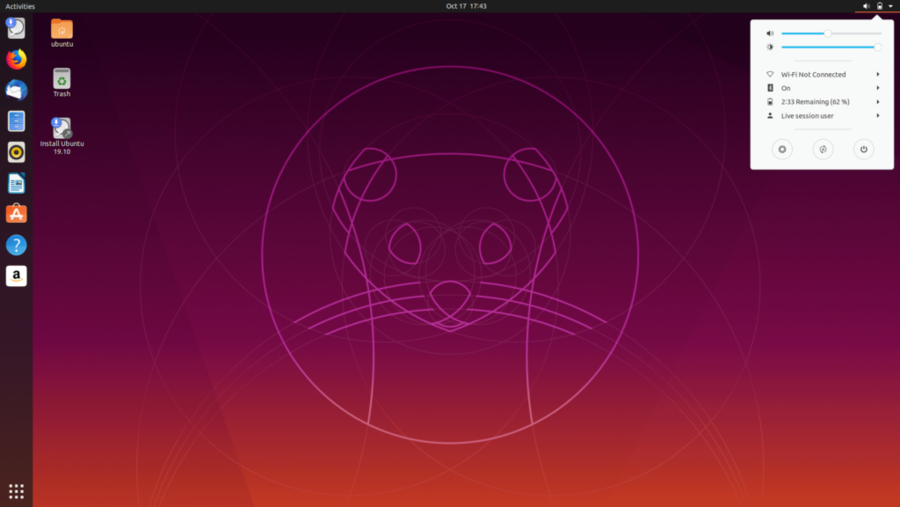Open Firefox from the dock
This screenshot has width=900, height=507.
point(16,59)
